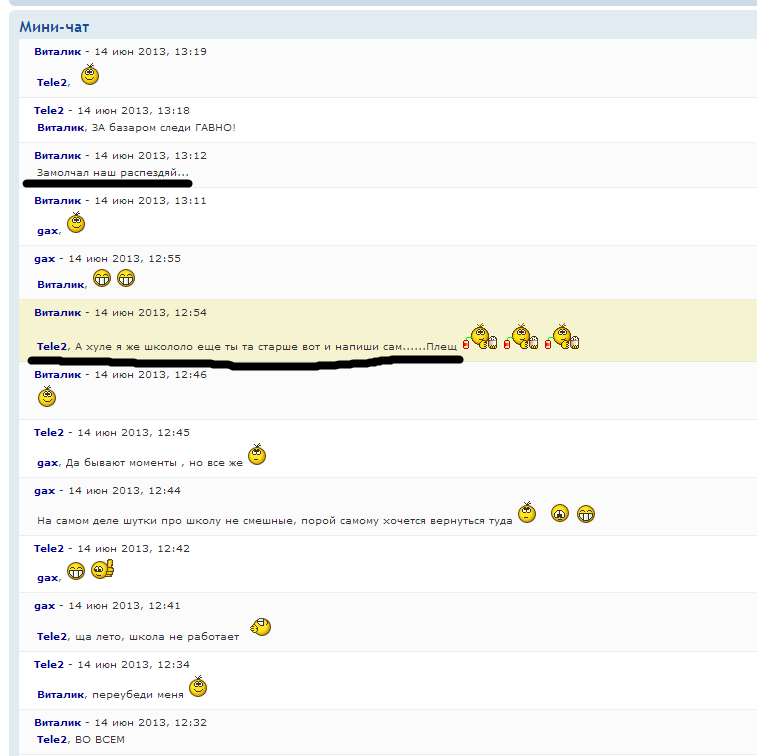Click the Tele2 mention before 'ВО ВСЕМ'

click(x=52, y=740)
